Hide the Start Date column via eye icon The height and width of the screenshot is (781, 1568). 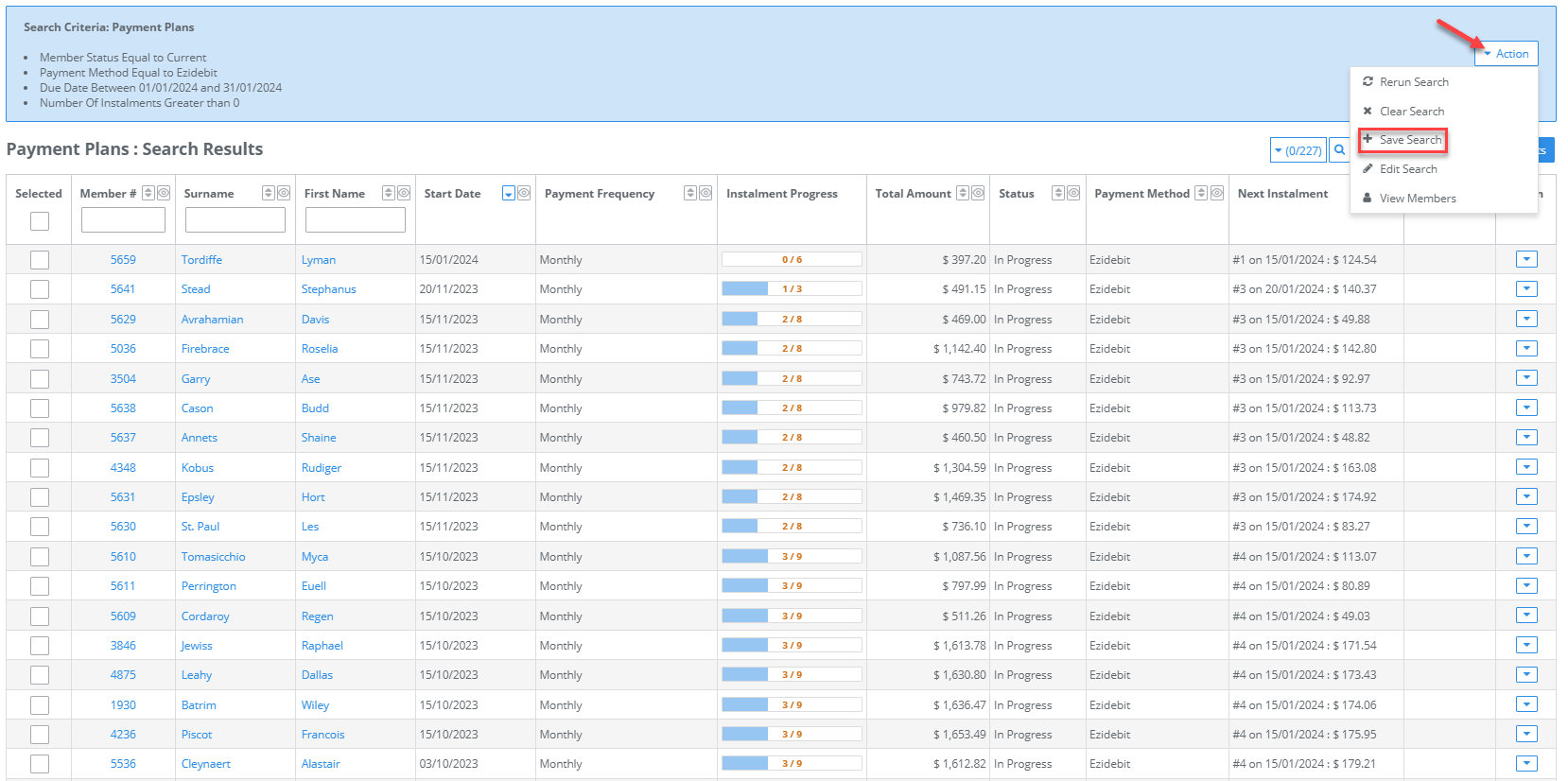coord(524,193)
